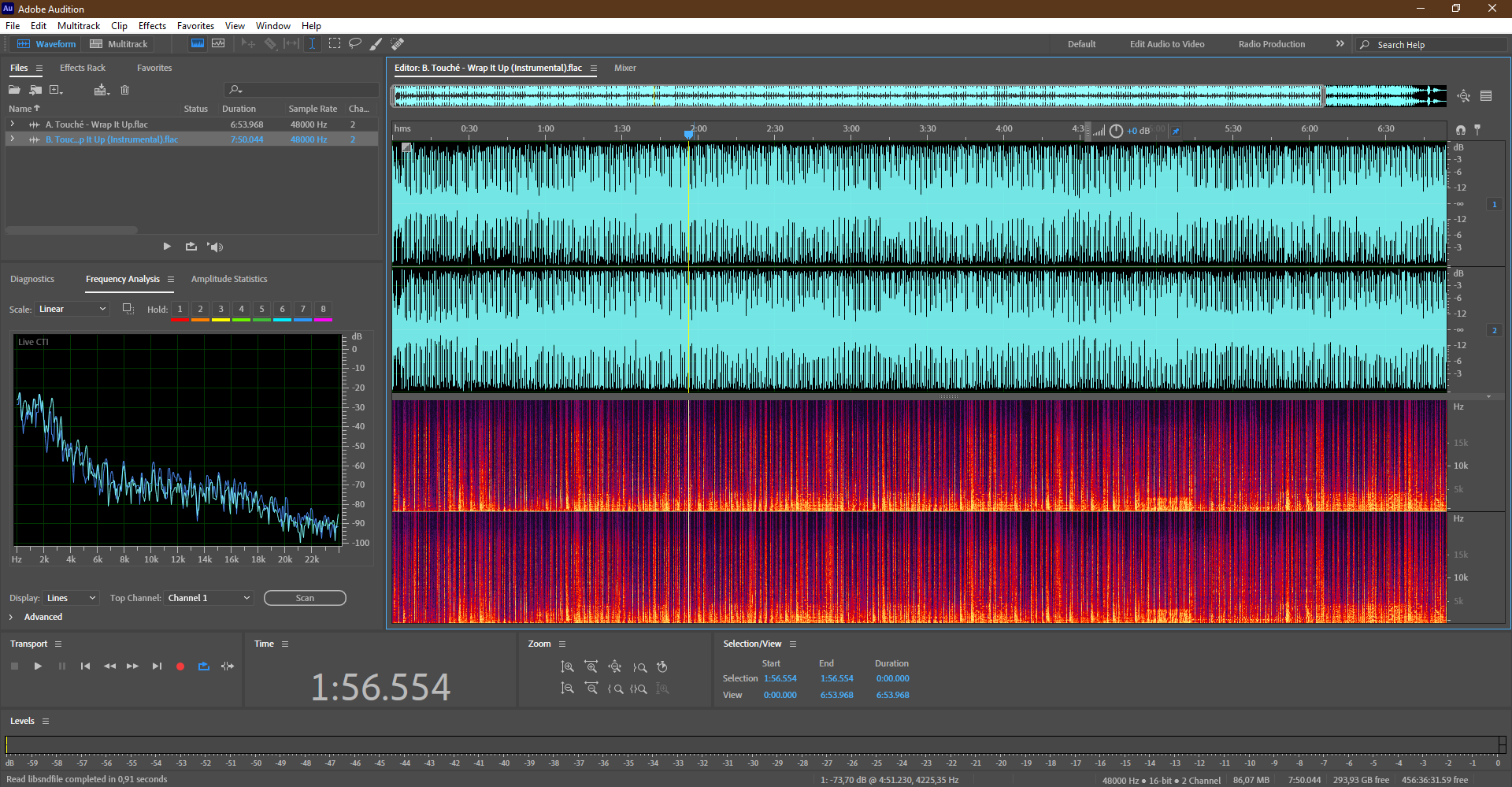The image size is (1512, 787).
Task: Expand the Advanced section
Action: pos(11,617)
